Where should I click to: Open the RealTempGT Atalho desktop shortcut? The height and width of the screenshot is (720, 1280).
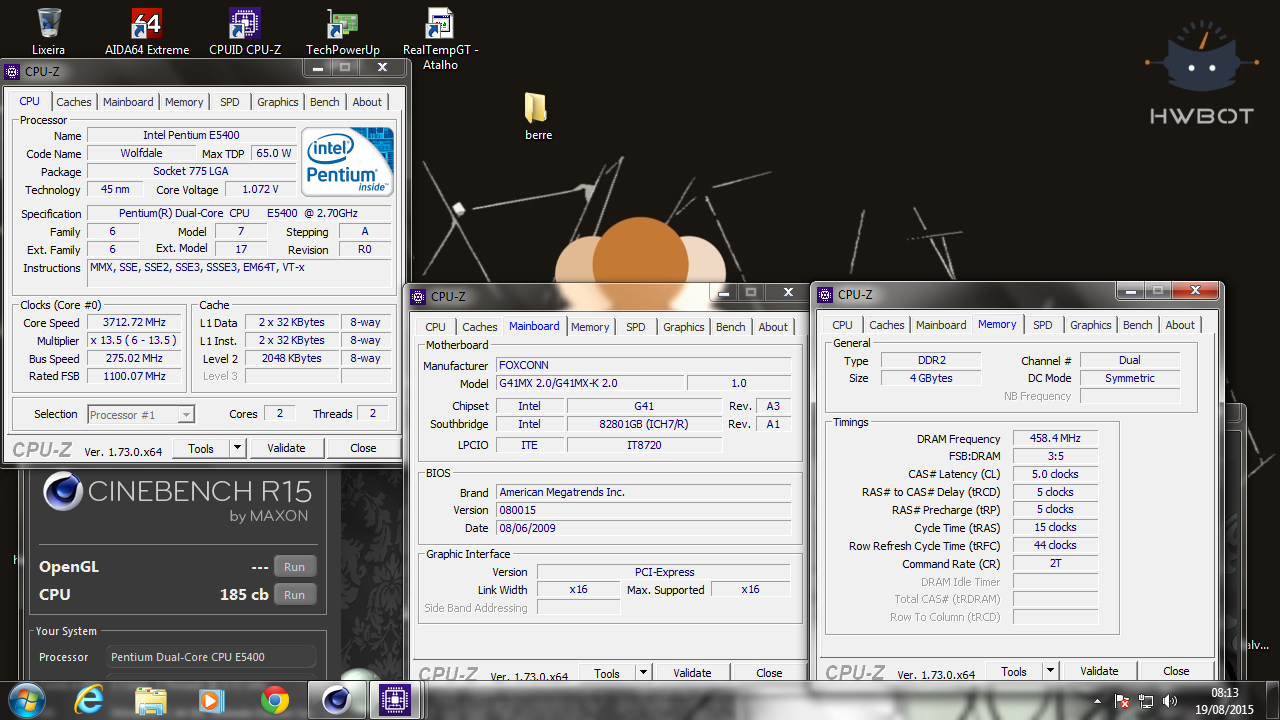pos(441,38)
